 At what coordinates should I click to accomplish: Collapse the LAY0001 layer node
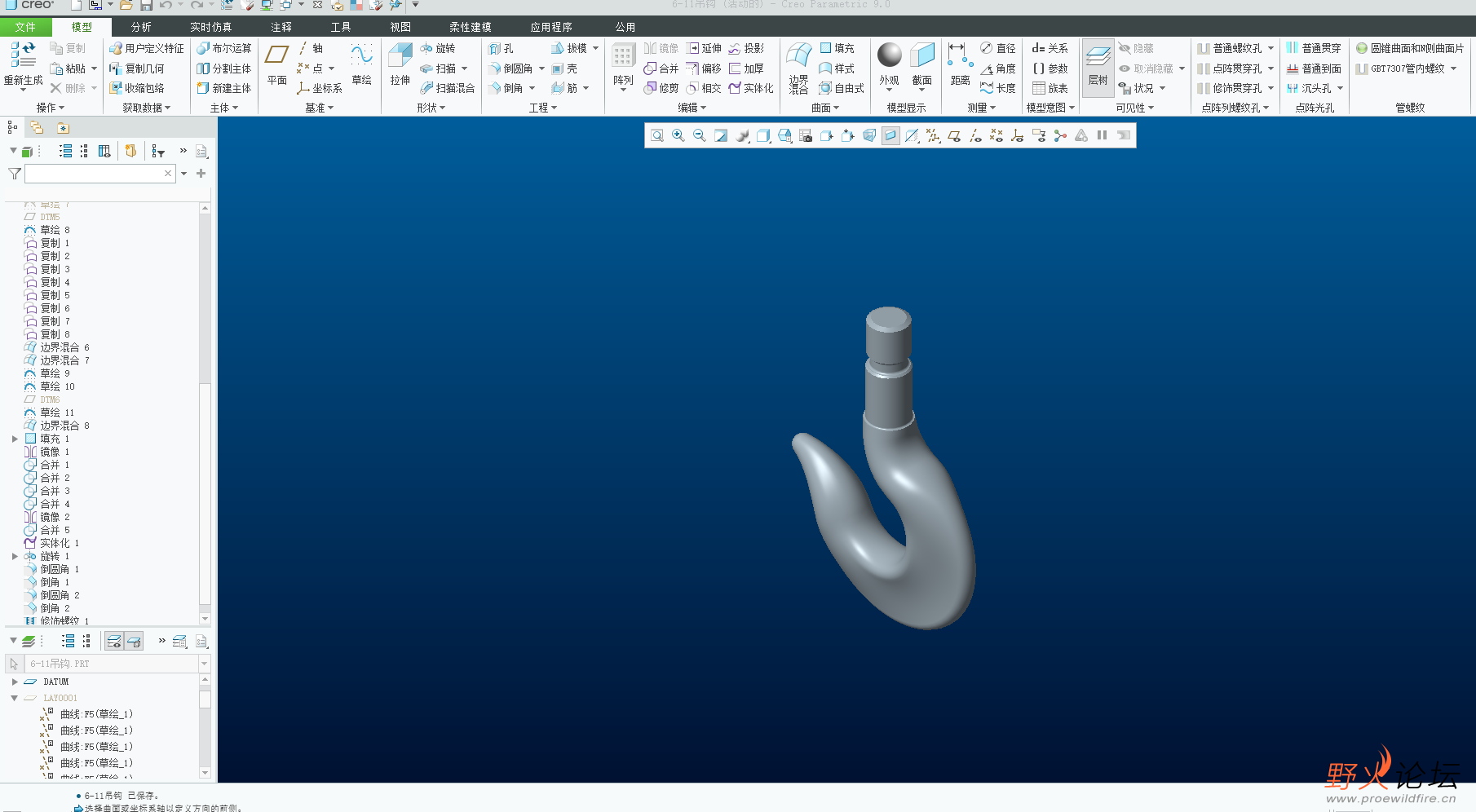click(15, 698)
